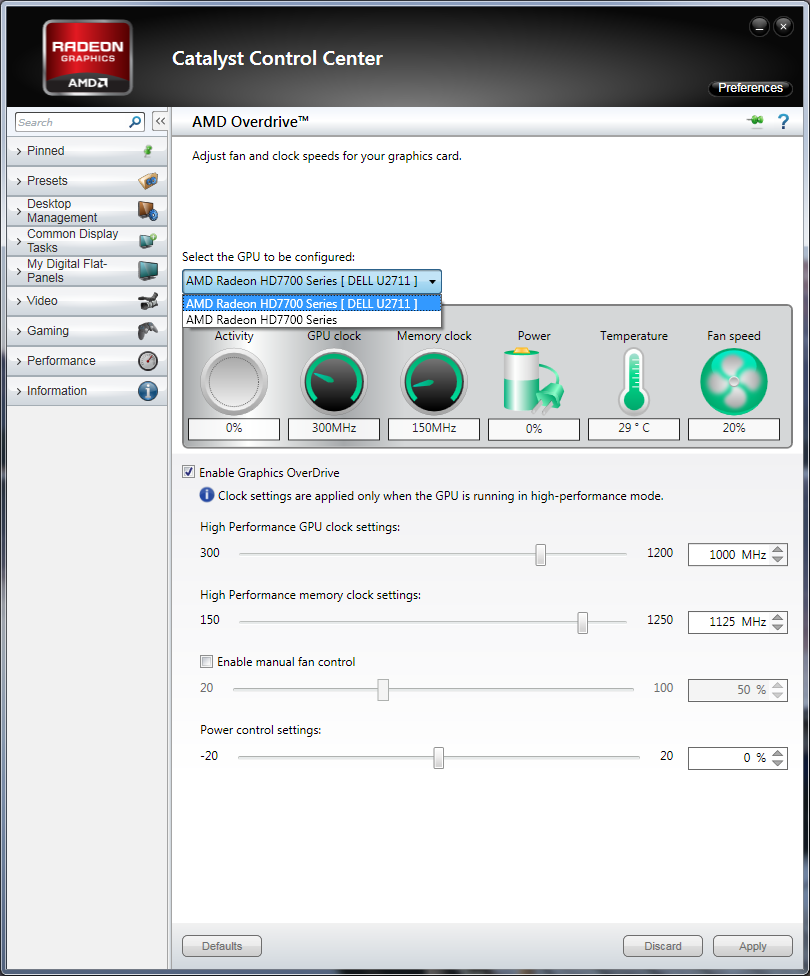Click the 150MHz memory clock value

pyautogui.click(x=434, y=428)
